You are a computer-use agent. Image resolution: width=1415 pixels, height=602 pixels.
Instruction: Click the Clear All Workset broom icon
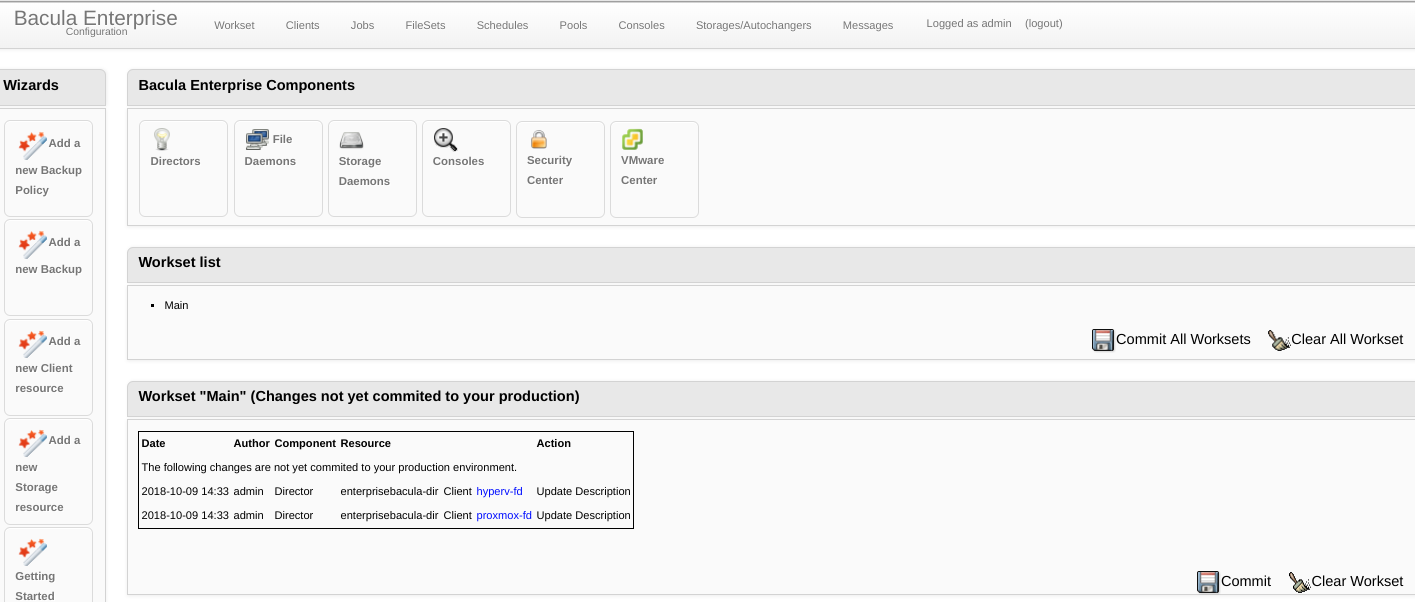click(1279, 340)
